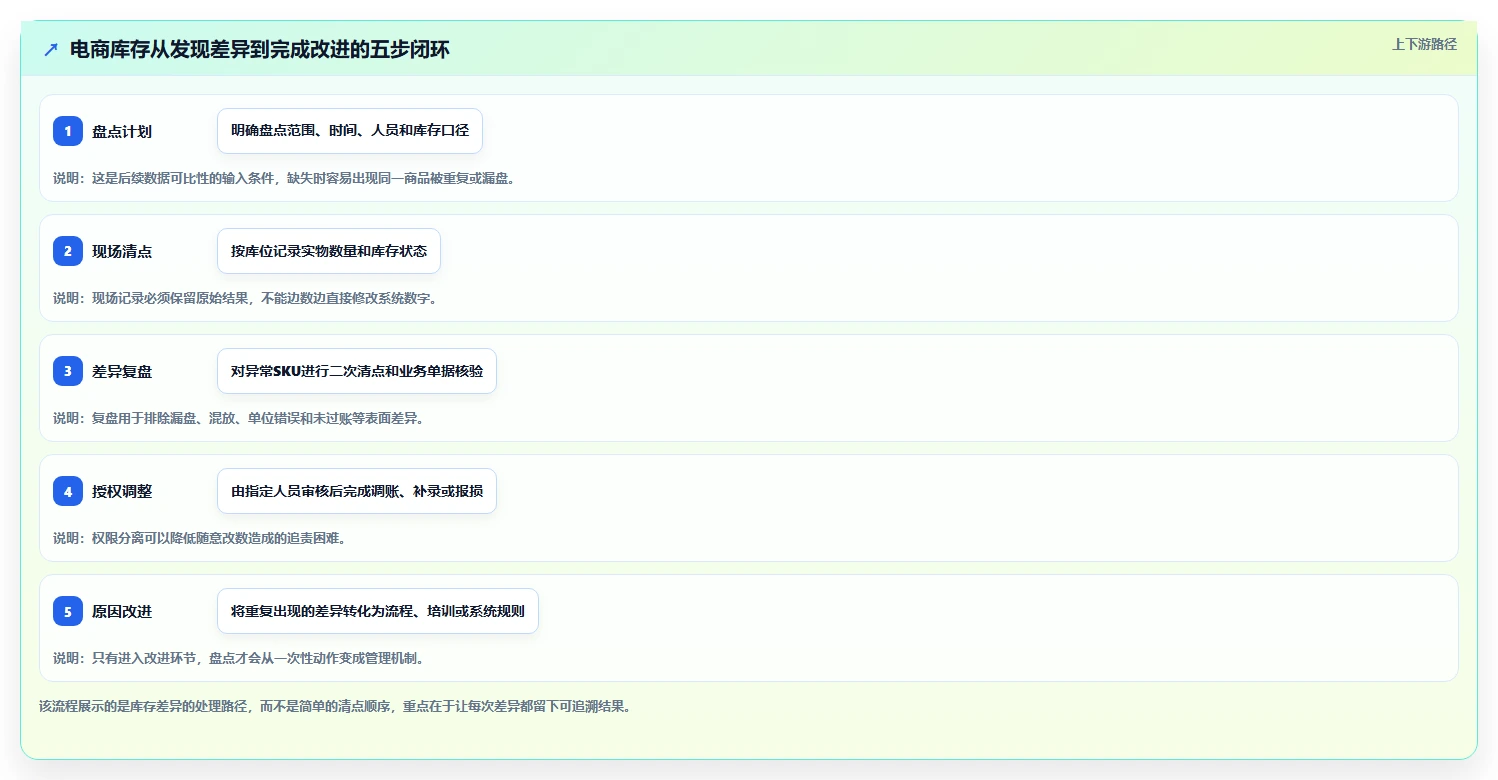Click step number badge 1
The image size is (1498, 780).
tap(68, 131)
